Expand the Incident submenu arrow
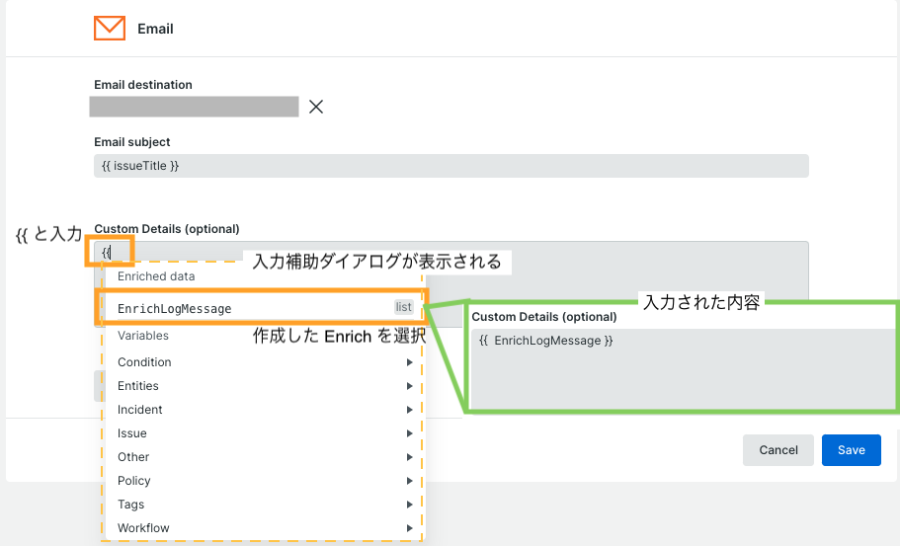The height and width of the screenshot is (546, 900). coord(409,410)
